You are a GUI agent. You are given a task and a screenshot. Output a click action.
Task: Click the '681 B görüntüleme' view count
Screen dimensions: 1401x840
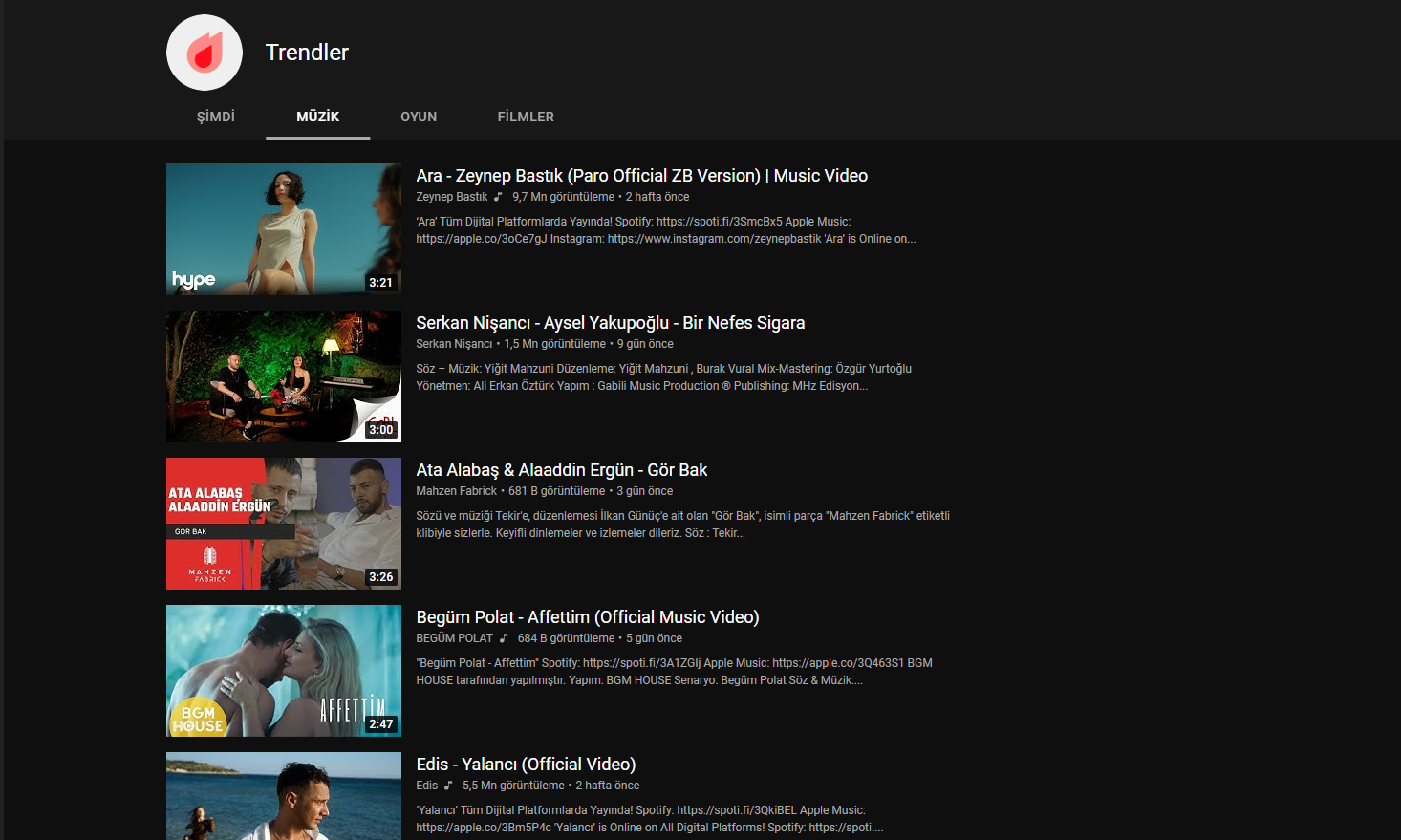[x=557, y=491]
